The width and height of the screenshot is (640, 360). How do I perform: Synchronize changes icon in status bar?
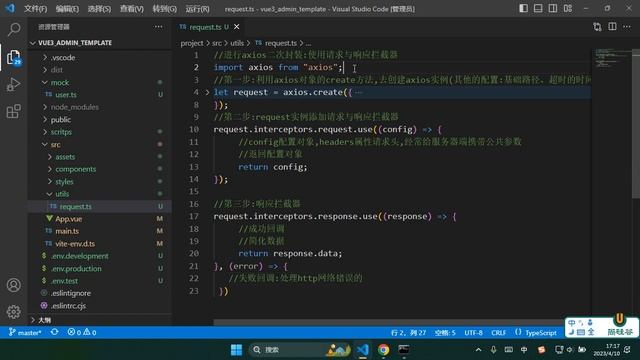pos(54,332)
